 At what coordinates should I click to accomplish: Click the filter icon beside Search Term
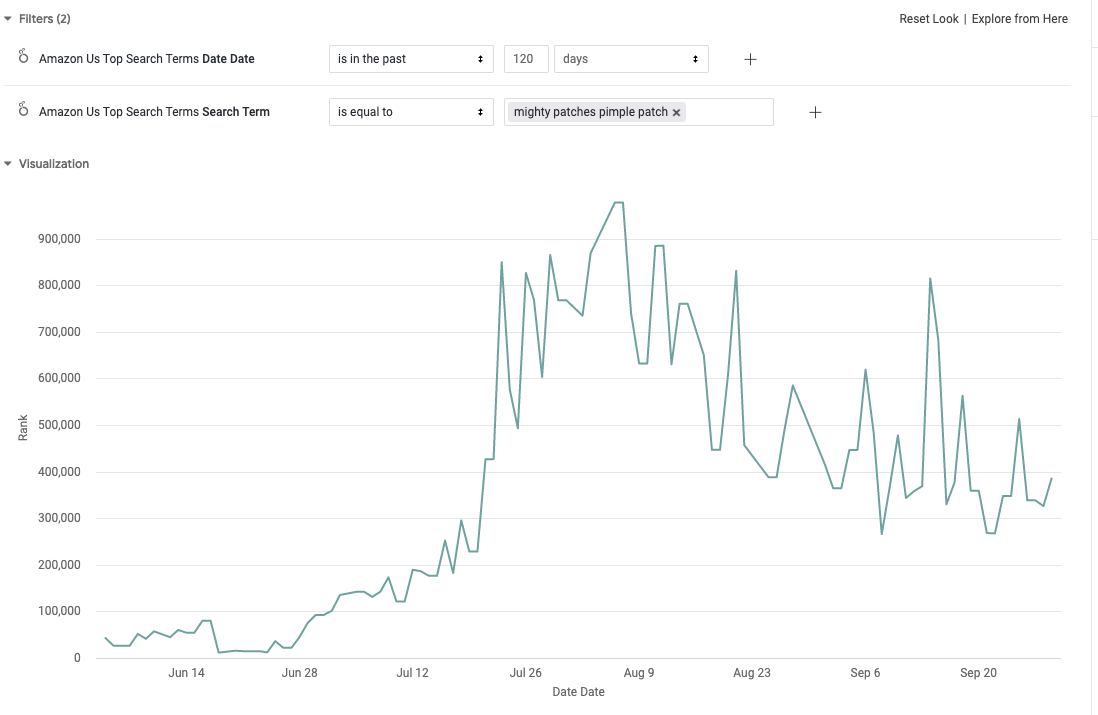tap(24, 111)
